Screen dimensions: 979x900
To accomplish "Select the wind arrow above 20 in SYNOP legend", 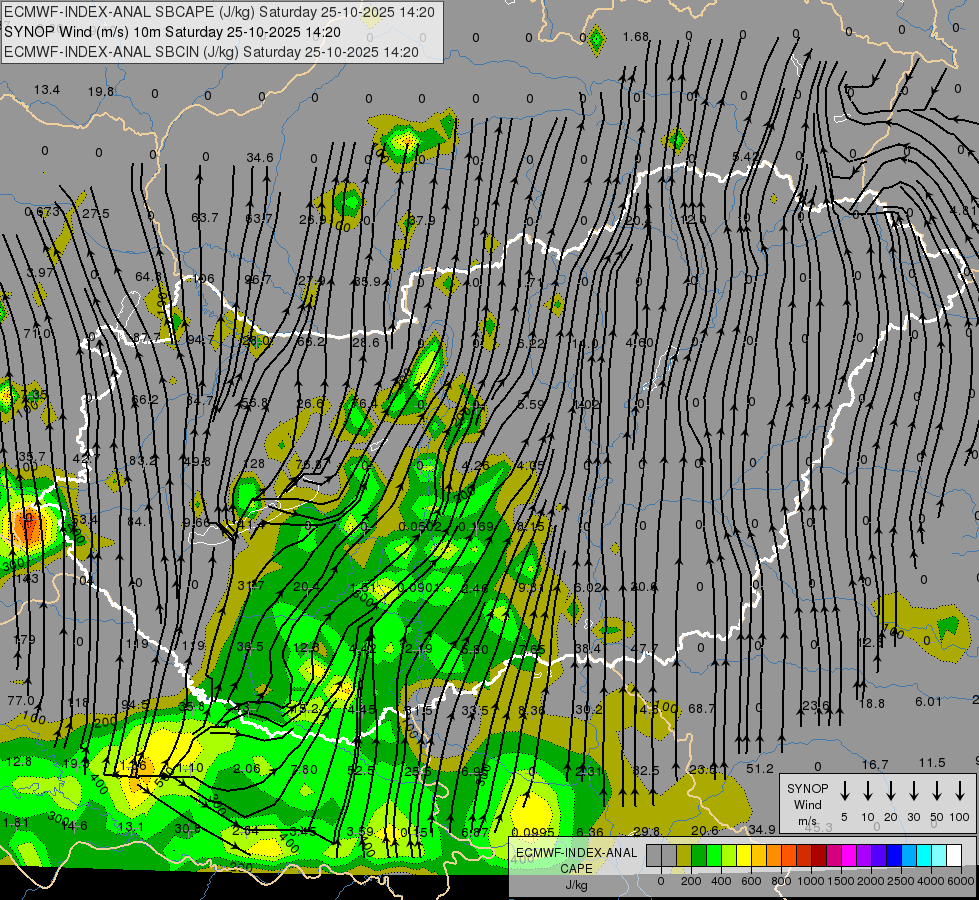I will 890,791.
